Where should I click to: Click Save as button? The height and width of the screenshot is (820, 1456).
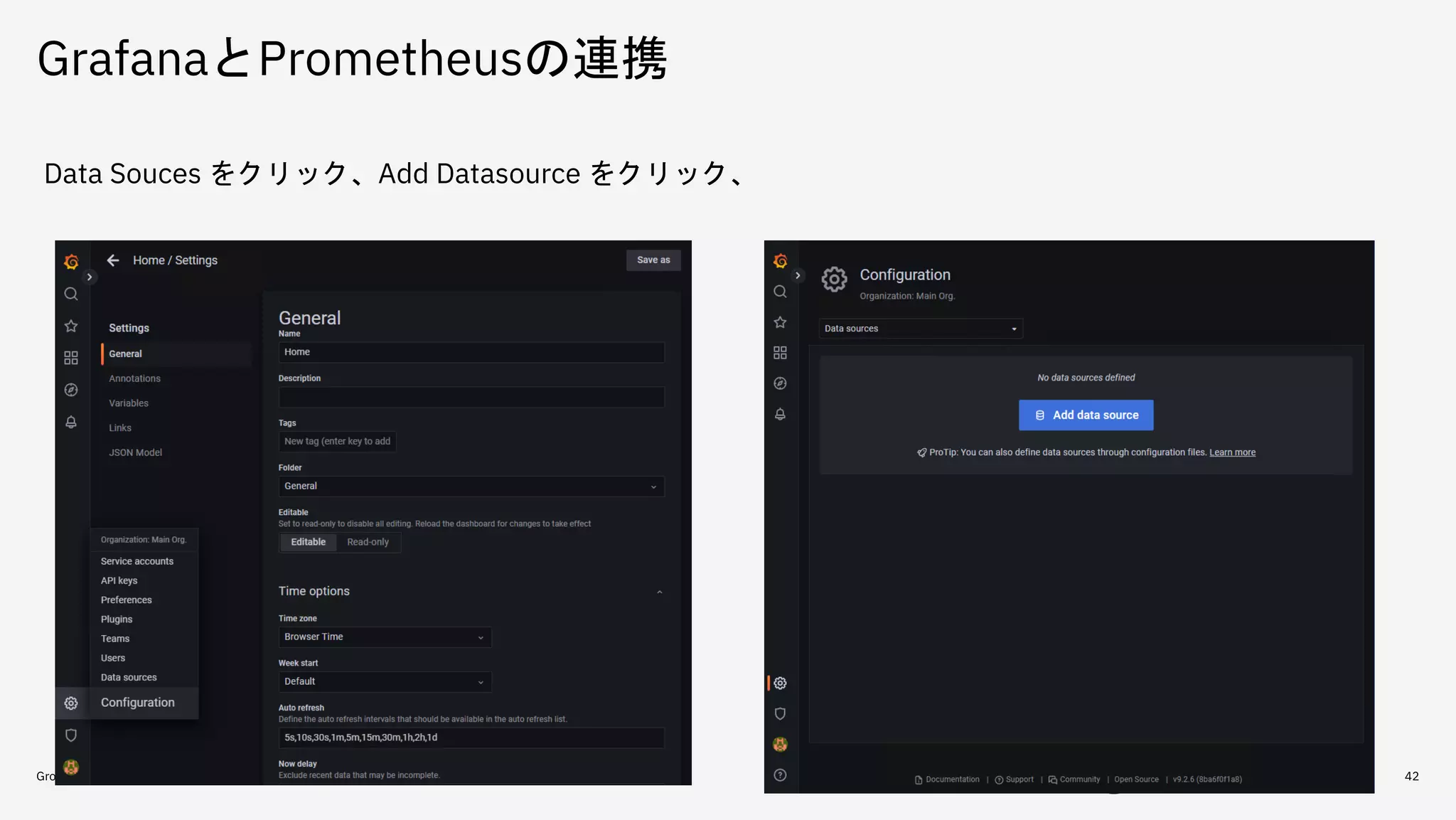[x=653, y=260]
